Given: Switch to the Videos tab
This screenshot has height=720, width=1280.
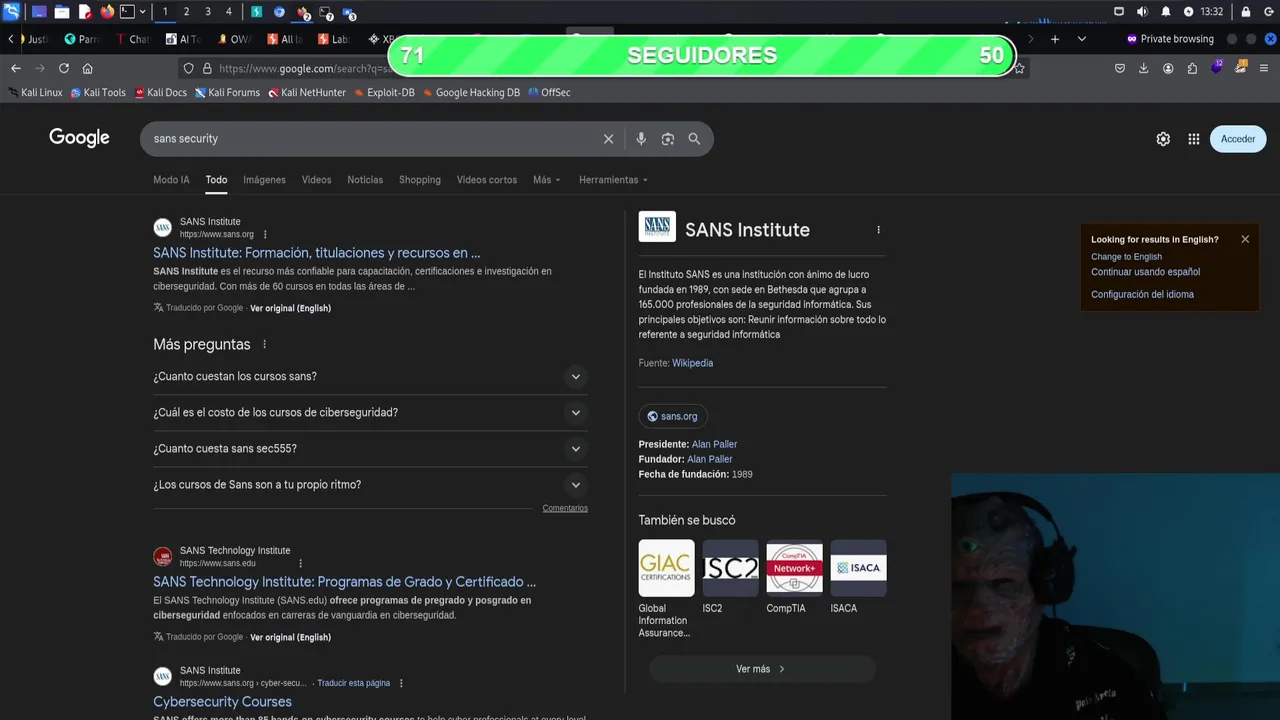Looking at the screenshot, I should (x=316, y=180).
